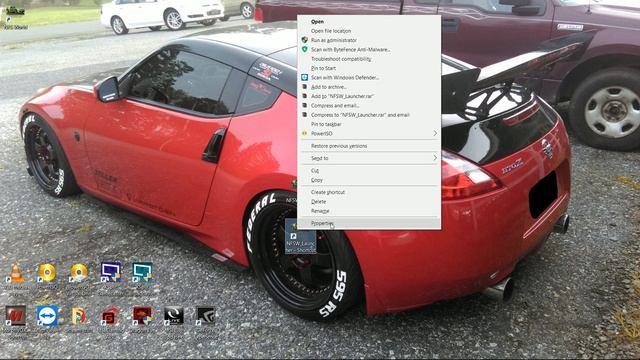Screen dimensions: 640x360
Task: Choose Run as administrator
Action: 369,40
